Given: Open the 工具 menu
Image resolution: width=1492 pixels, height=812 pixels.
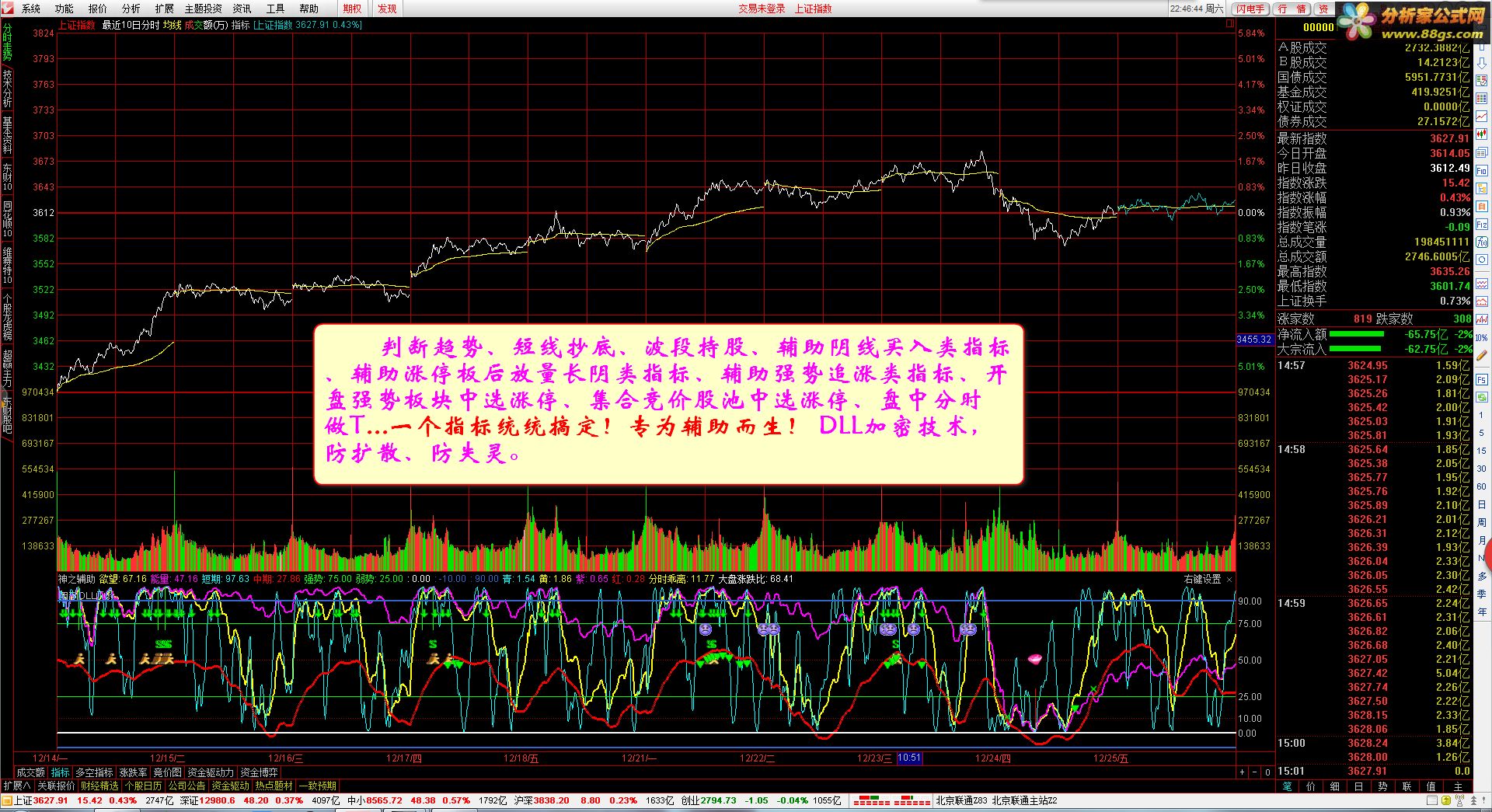Looking at the screenshot, I should [x=275, y=9].
